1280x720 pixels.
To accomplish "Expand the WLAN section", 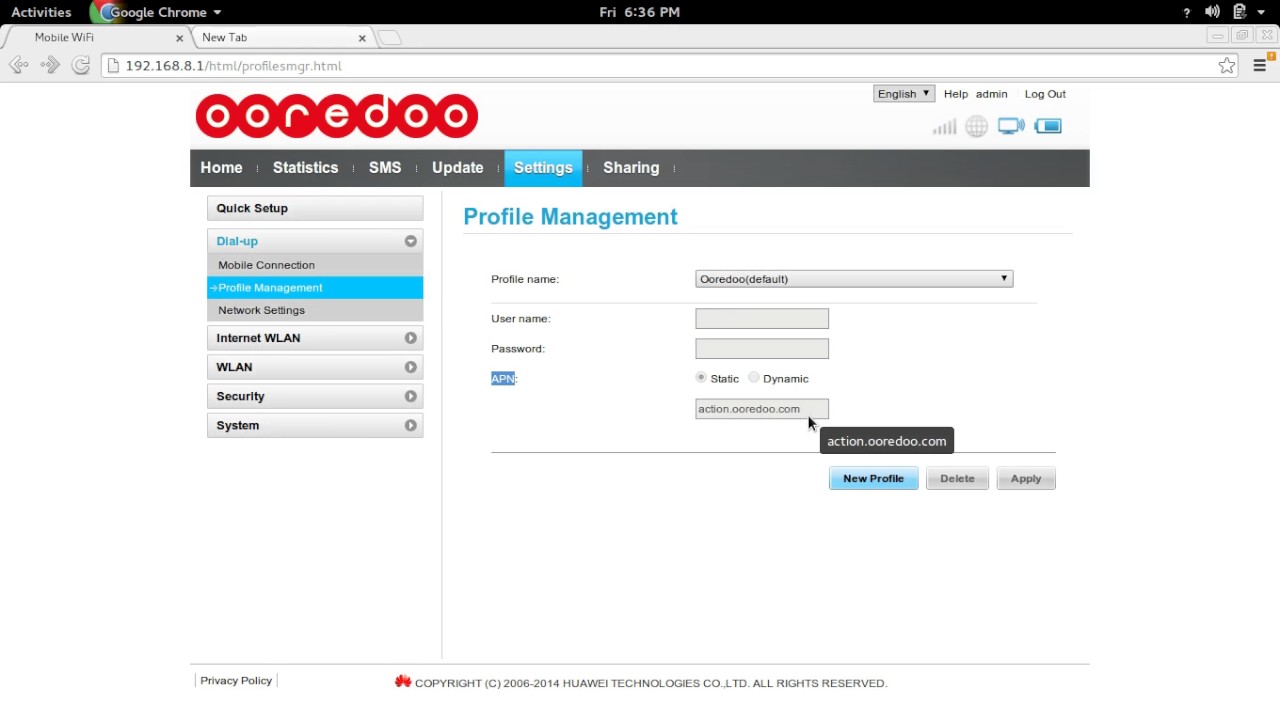I will [x=315, y=367].
